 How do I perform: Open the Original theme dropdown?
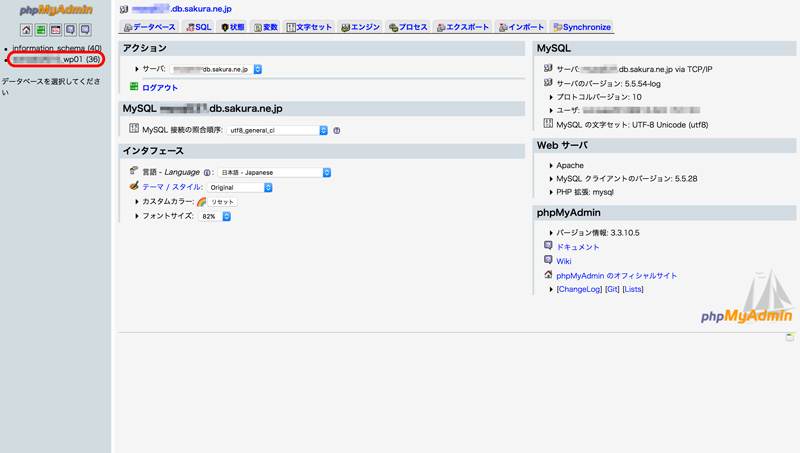(240, 188)
